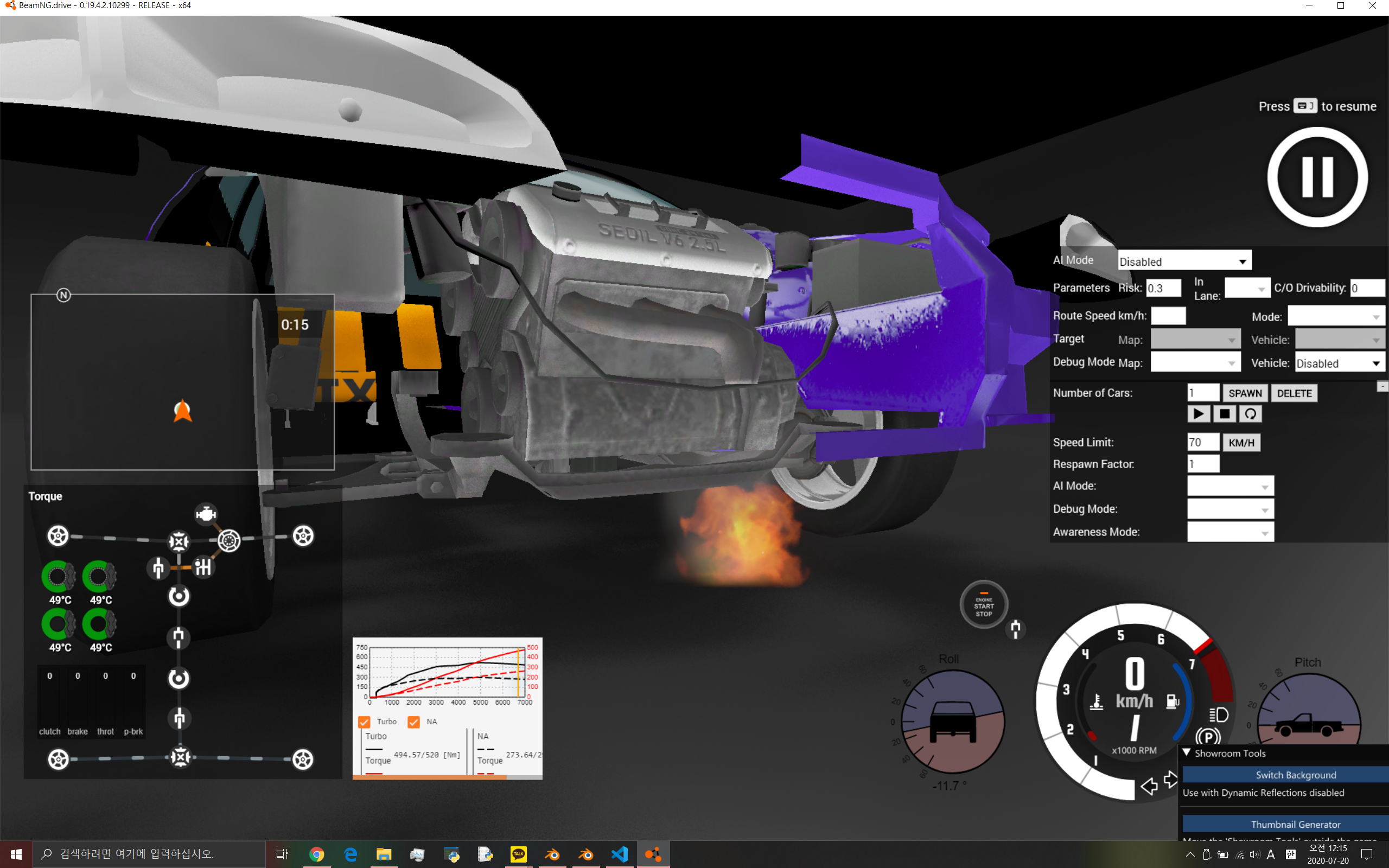Click the traffic play button
The width and height of the screenshot is (1389, 868).
pyautogui.click(x=1199, y=414)
